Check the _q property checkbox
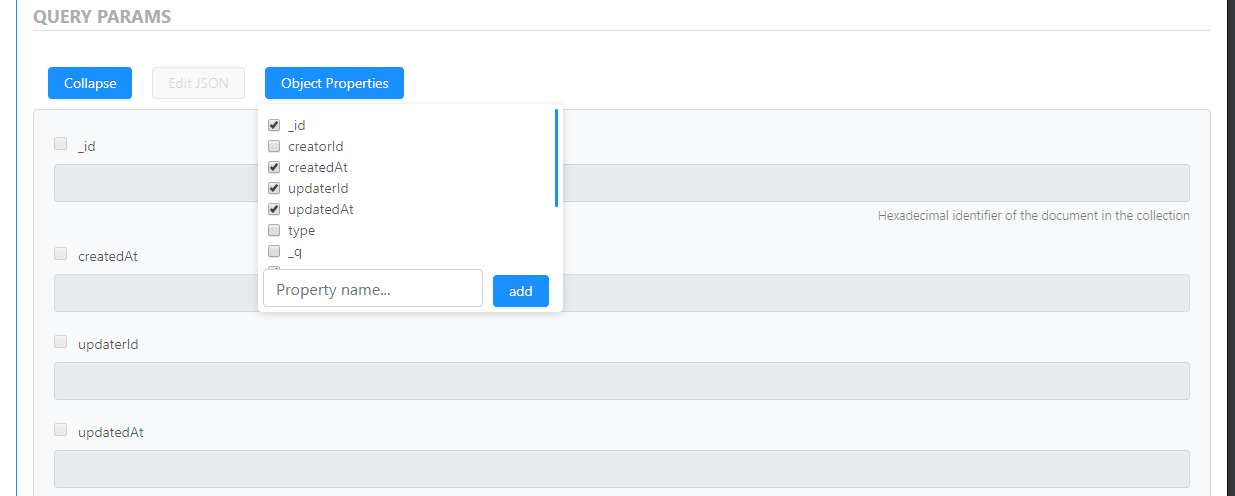The width and height of the screenshot is (1235, 496). click(274, 252)
